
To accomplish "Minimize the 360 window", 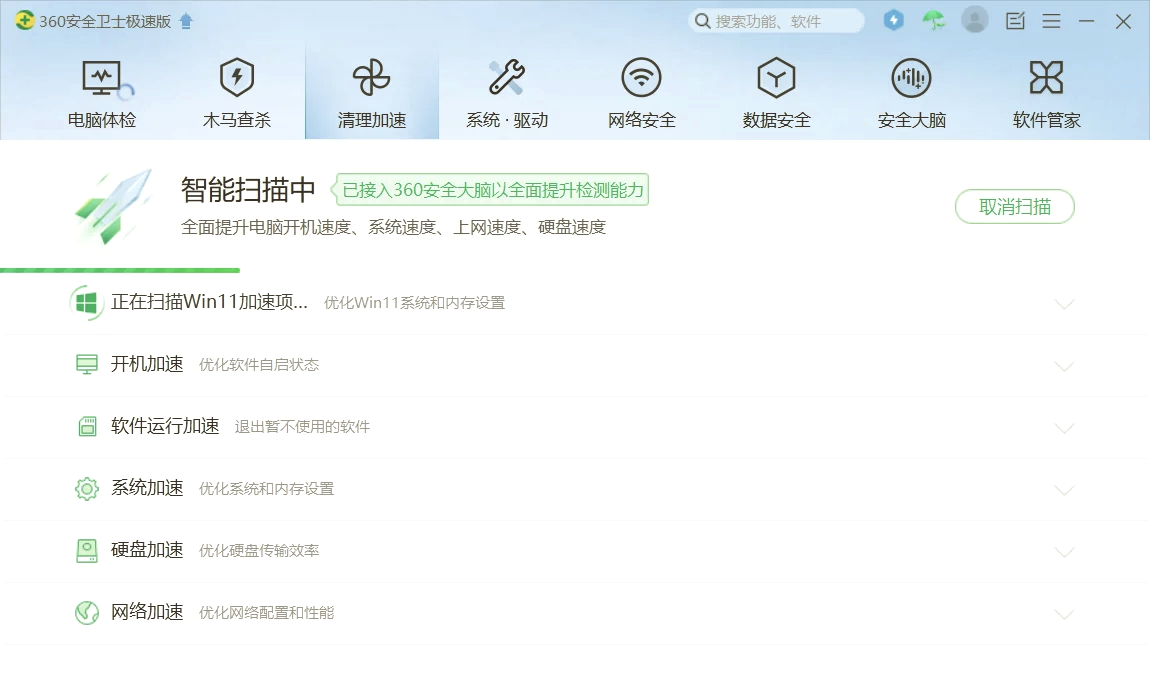I will tap(1087, 21).
